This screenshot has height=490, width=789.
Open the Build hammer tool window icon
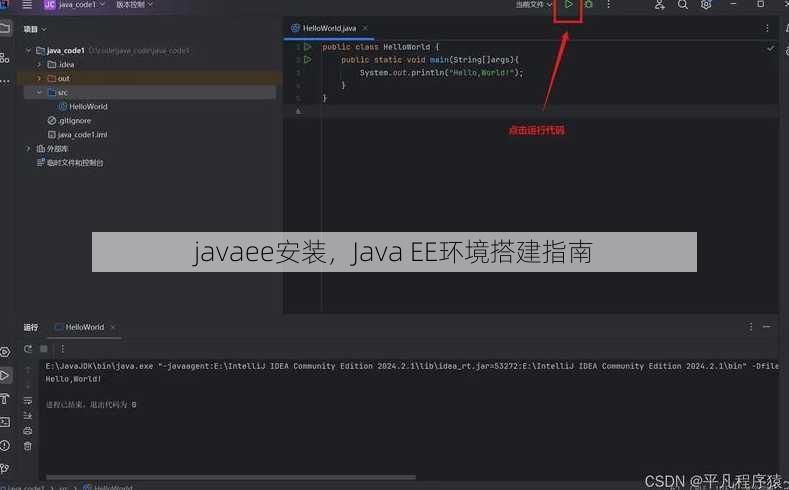[5, 399]
